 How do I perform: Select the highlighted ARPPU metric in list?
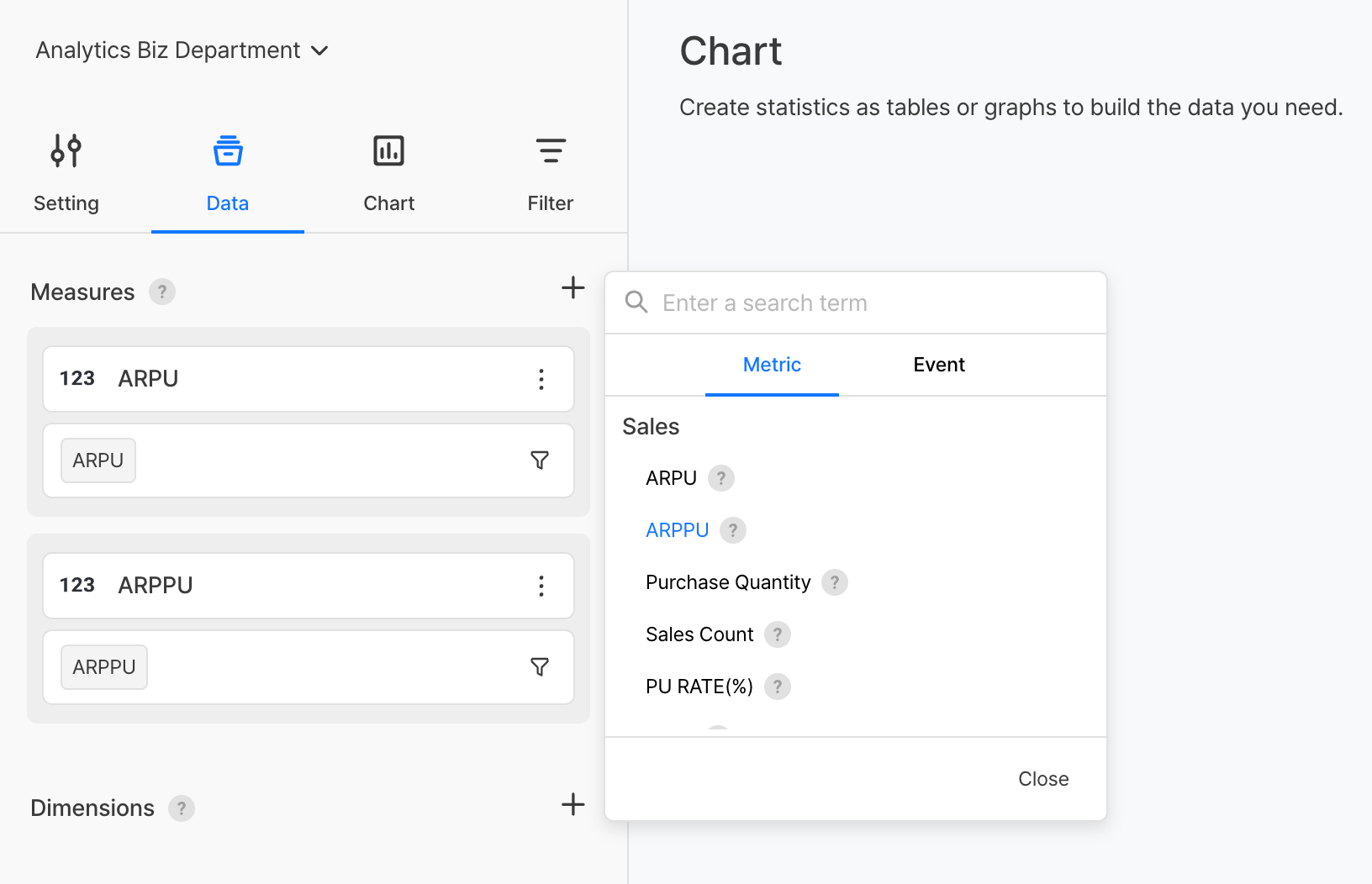click(677, 530)
